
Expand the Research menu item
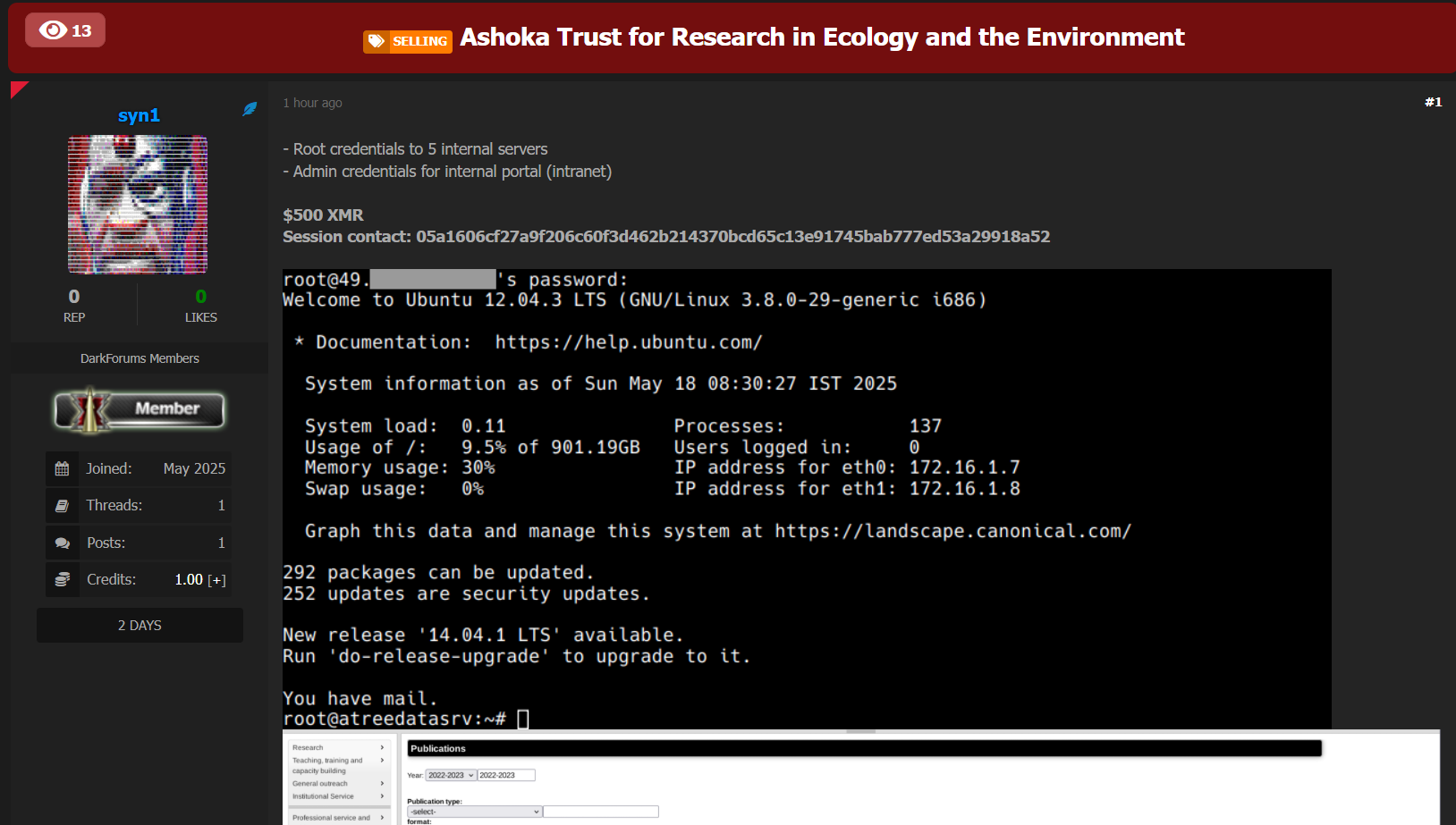[338, 747]
